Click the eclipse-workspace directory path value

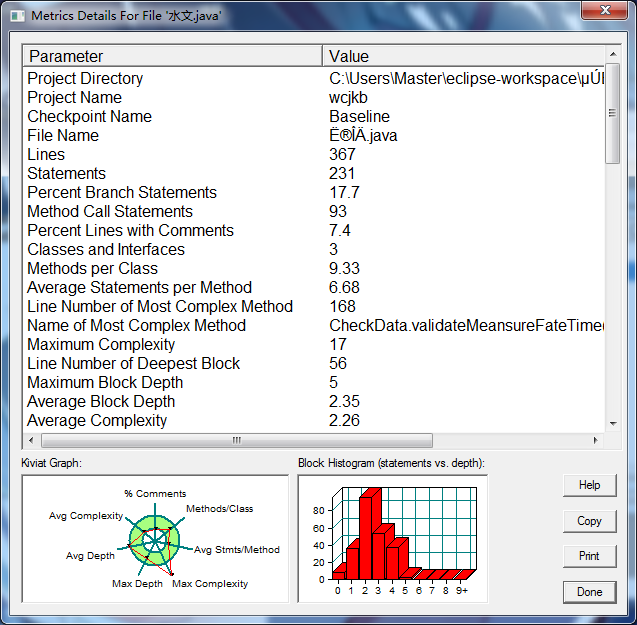click(466, 78)
